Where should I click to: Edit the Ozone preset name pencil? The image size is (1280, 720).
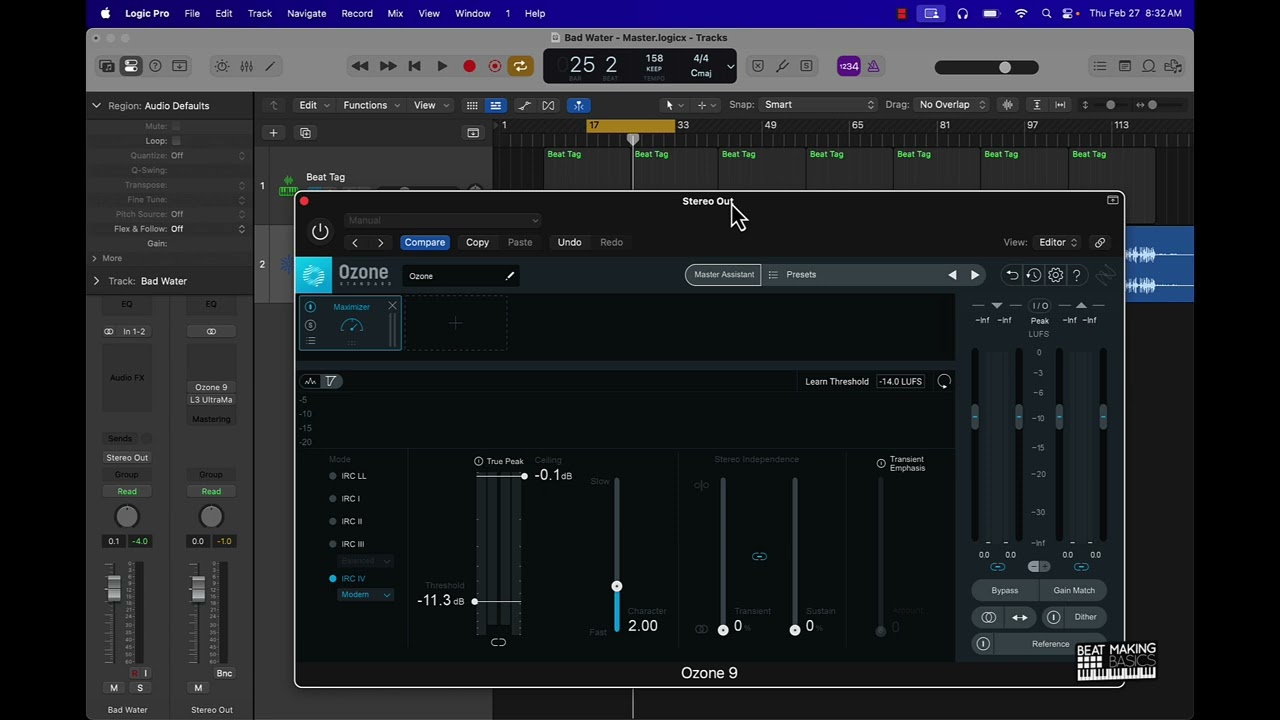click(x=510, y=276)
